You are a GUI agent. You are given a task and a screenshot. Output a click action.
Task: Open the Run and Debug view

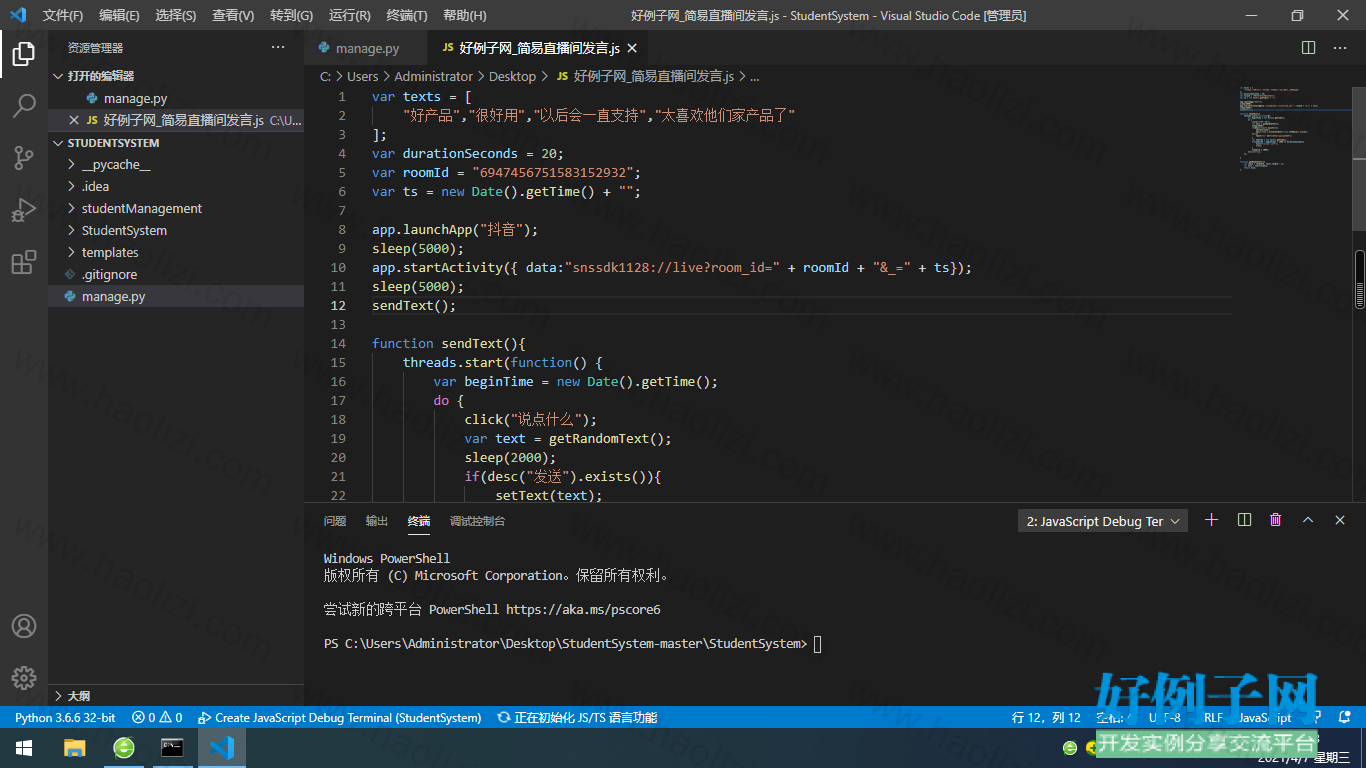[24, 210]
